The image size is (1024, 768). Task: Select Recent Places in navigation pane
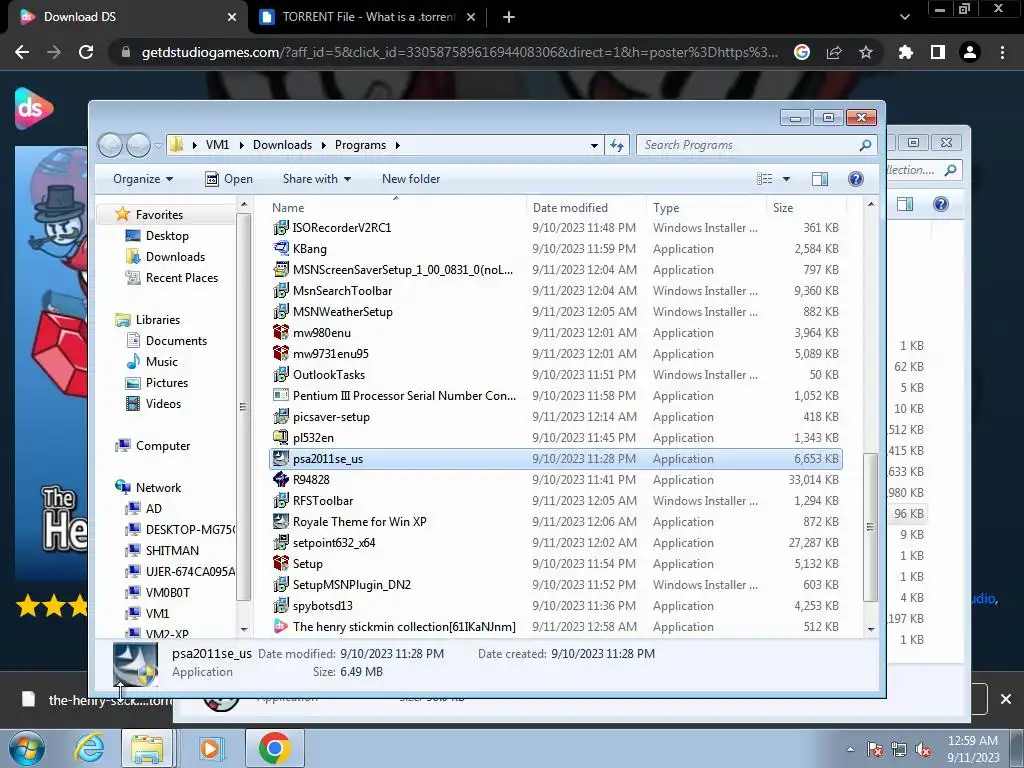click(x=182, y=278)
